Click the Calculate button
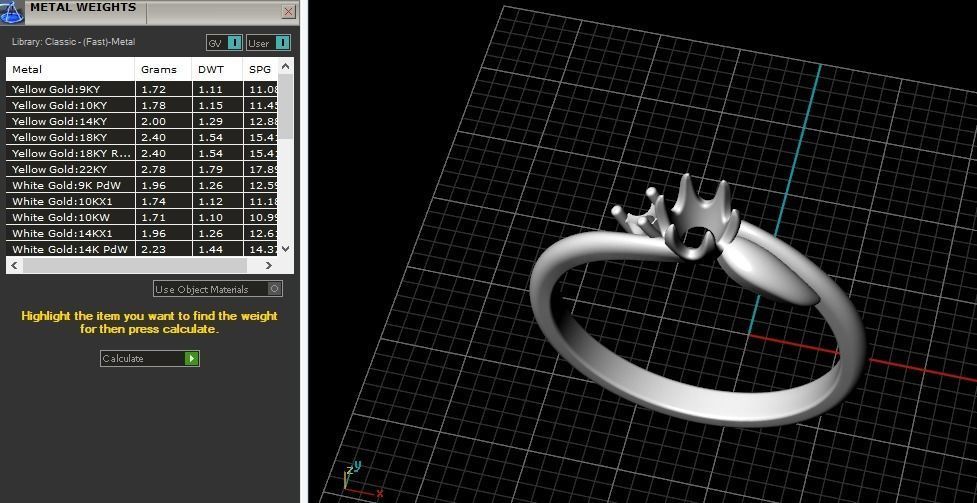 point(150,358)
